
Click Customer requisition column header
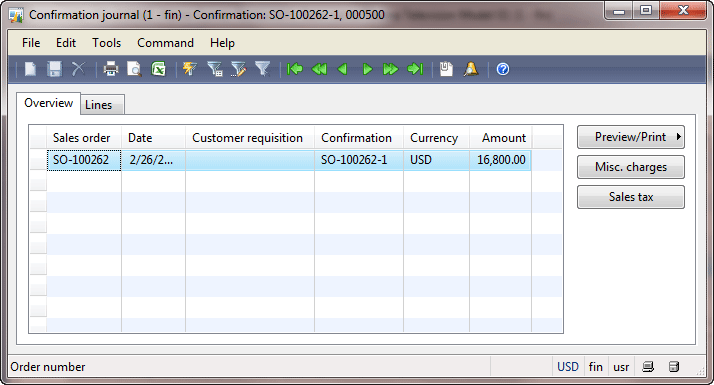tap(250, 138)
